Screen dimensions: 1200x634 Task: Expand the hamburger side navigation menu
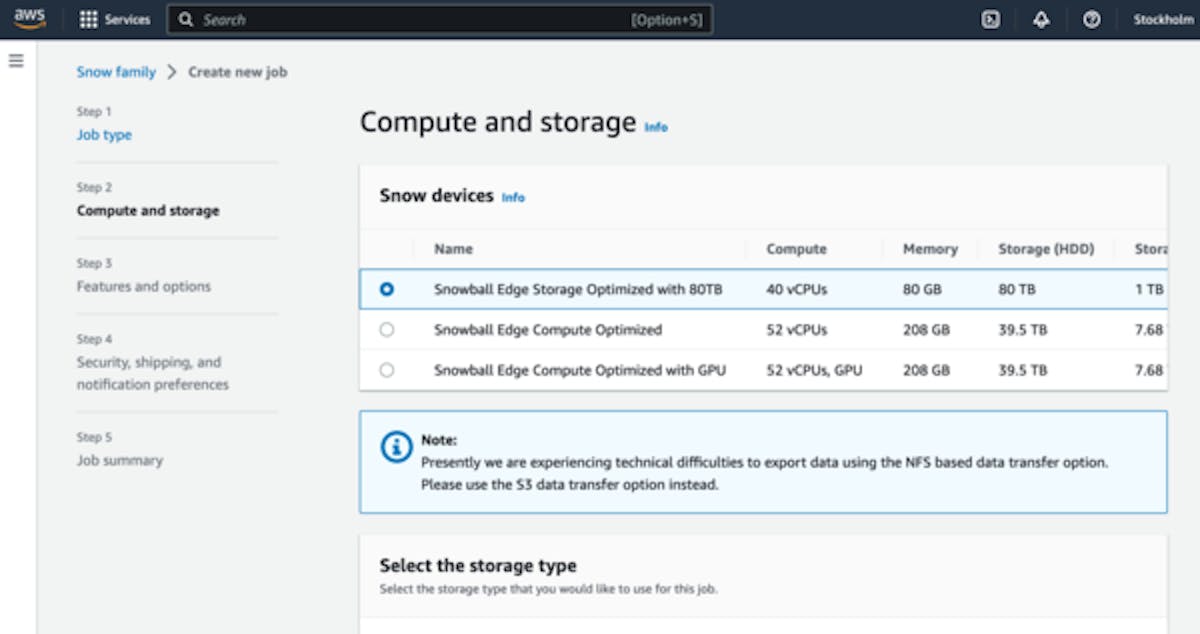tap(16, 61)
